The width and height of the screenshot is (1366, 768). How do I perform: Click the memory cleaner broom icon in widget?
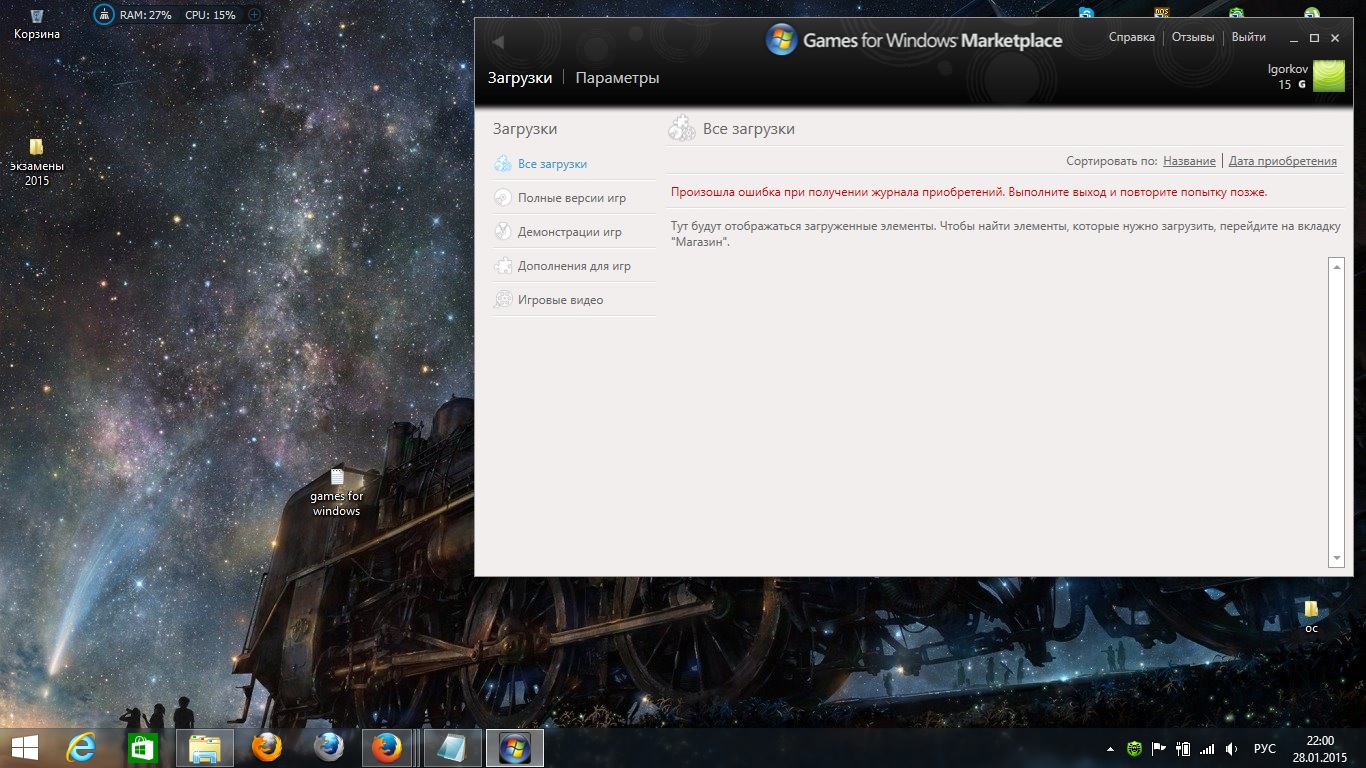(x=104, y=15)
